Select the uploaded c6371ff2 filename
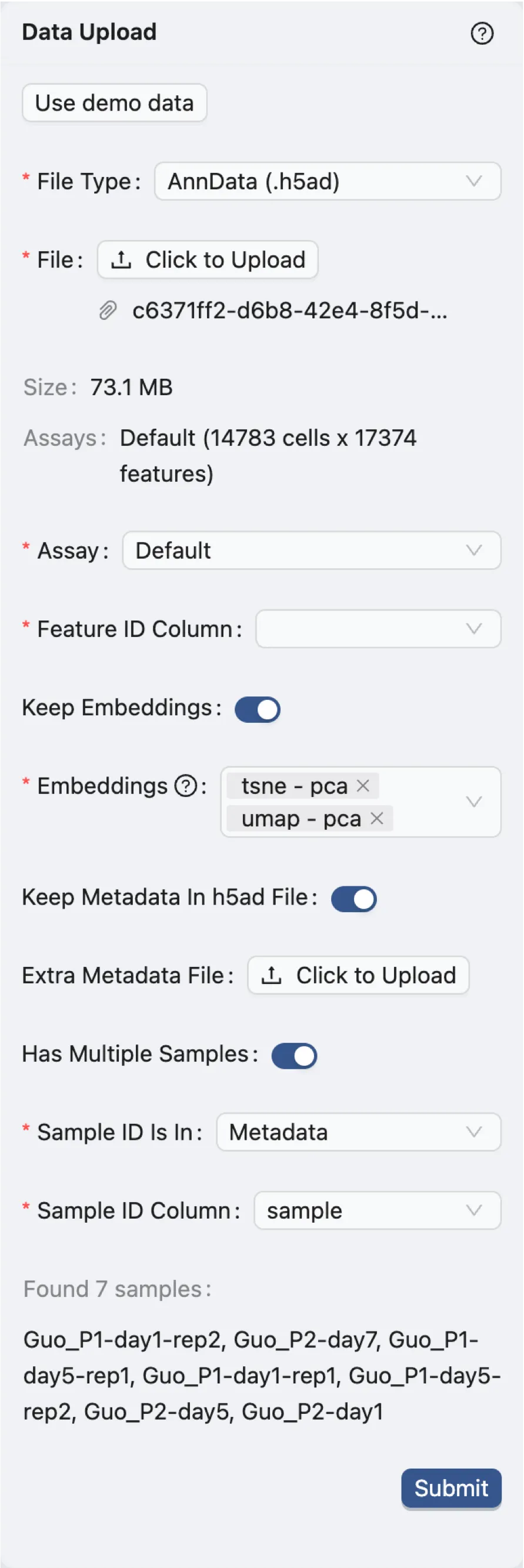Image resolution: width=524 pixels, height=1568 pixels. click(x=289, y=311)
